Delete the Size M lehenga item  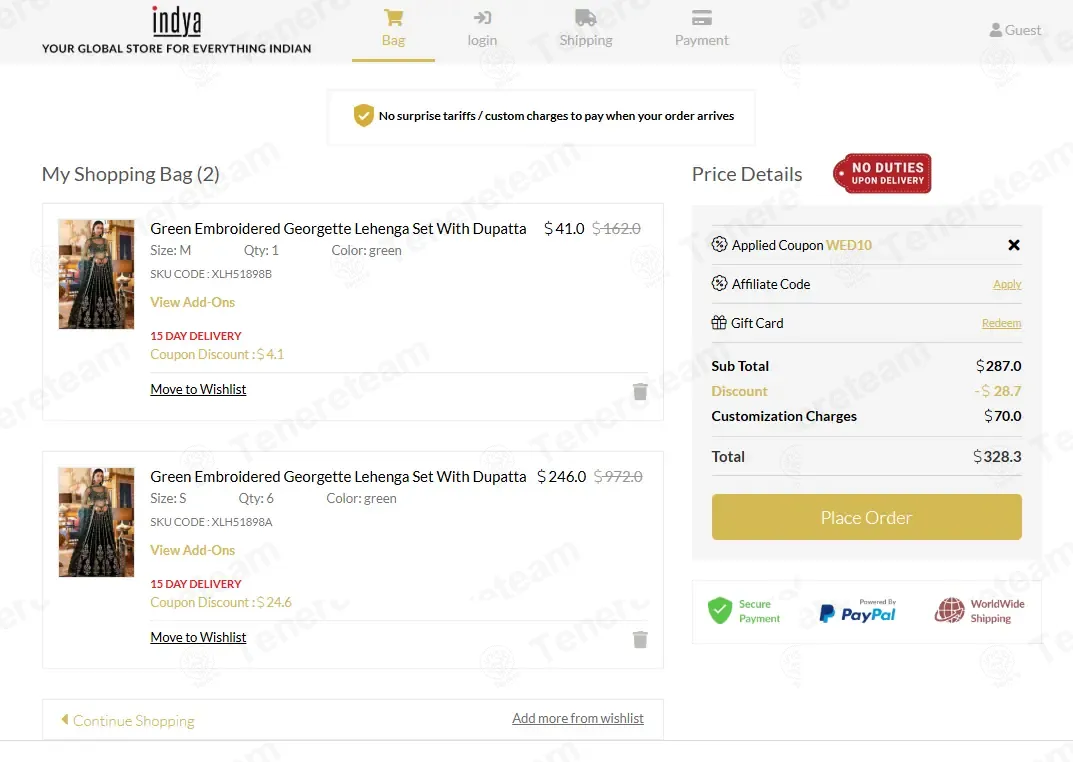[x=640, y=391]
